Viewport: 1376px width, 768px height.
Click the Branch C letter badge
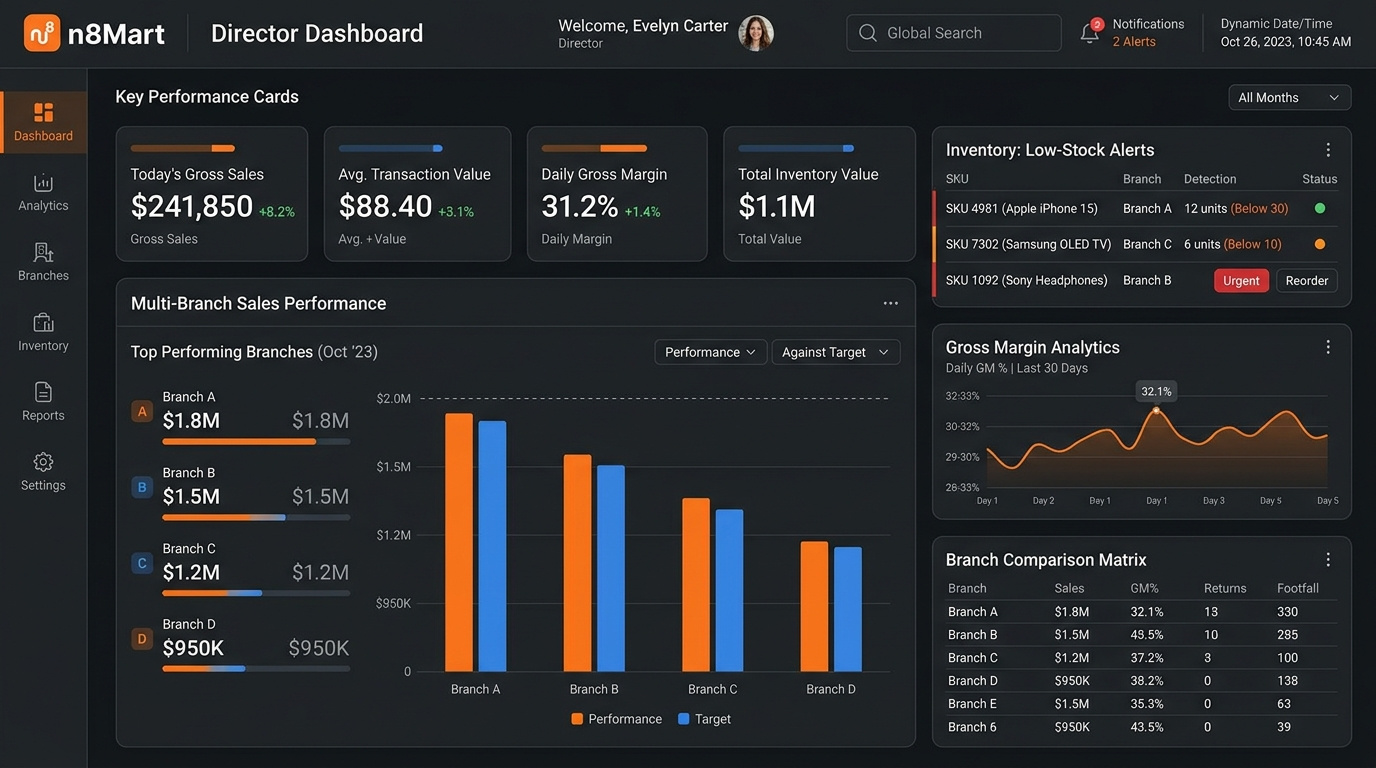pyautogui.click(x=142, y=563)
